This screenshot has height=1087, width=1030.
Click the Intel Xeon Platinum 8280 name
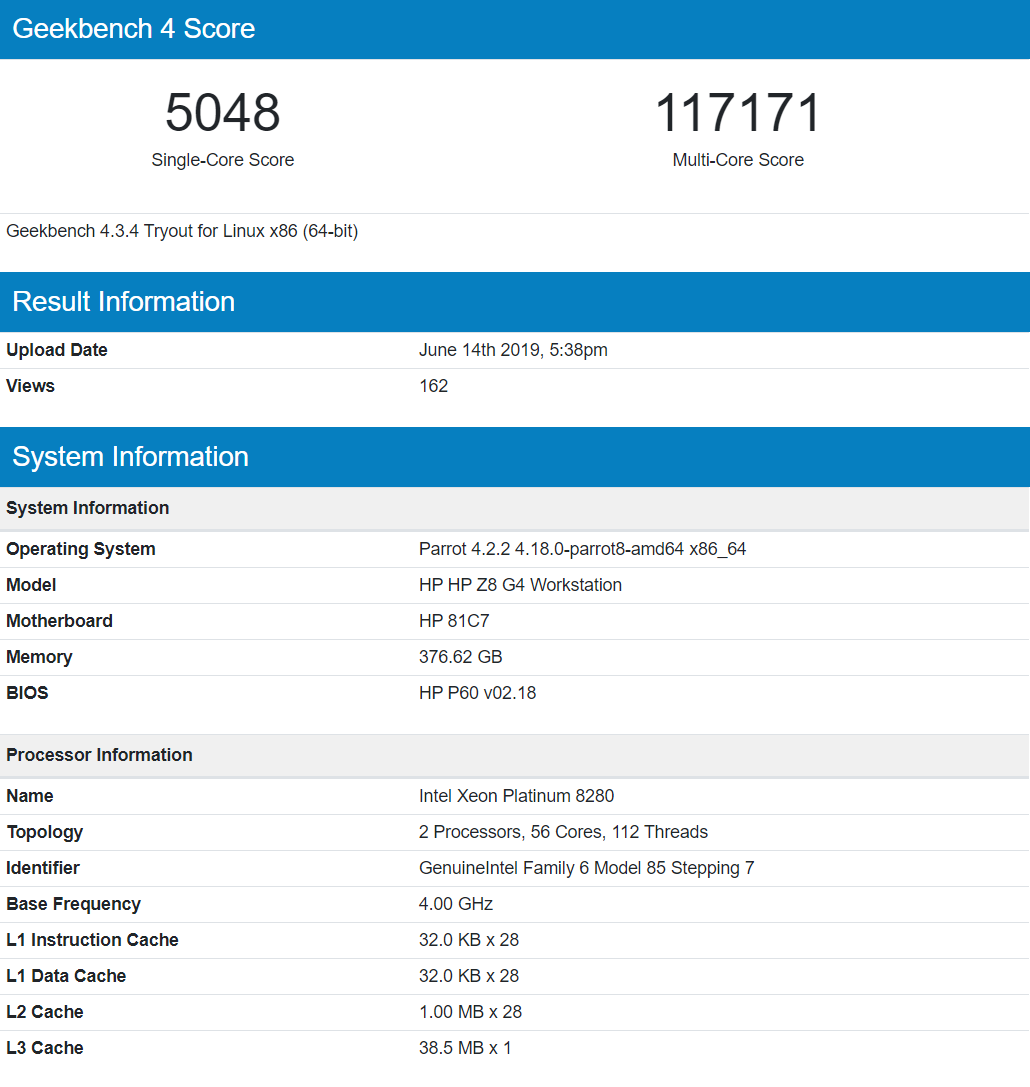click(516, 796)
